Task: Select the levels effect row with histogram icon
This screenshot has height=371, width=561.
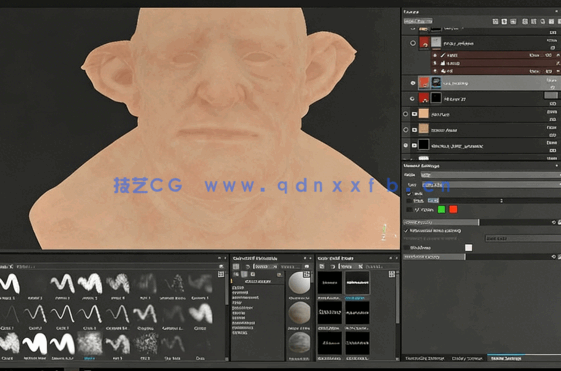Action: pos(495,63)
